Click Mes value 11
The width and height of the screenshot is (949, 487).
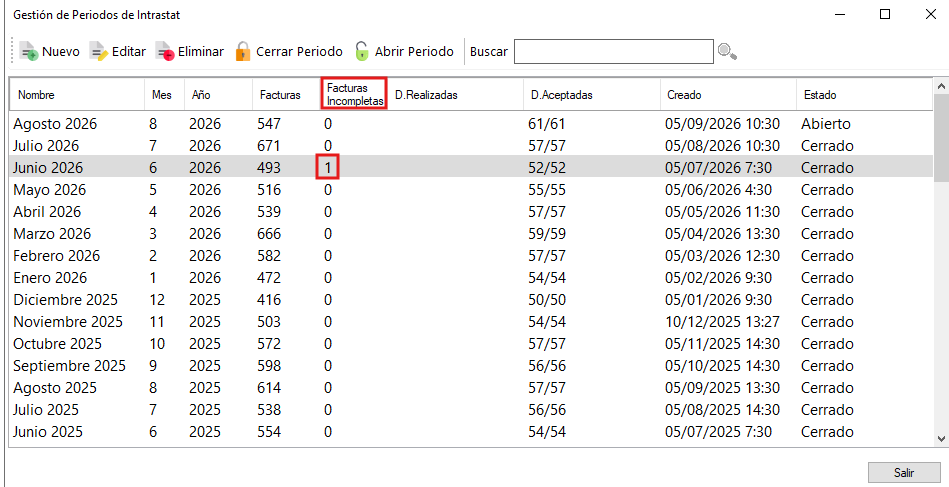pos(157,322)
